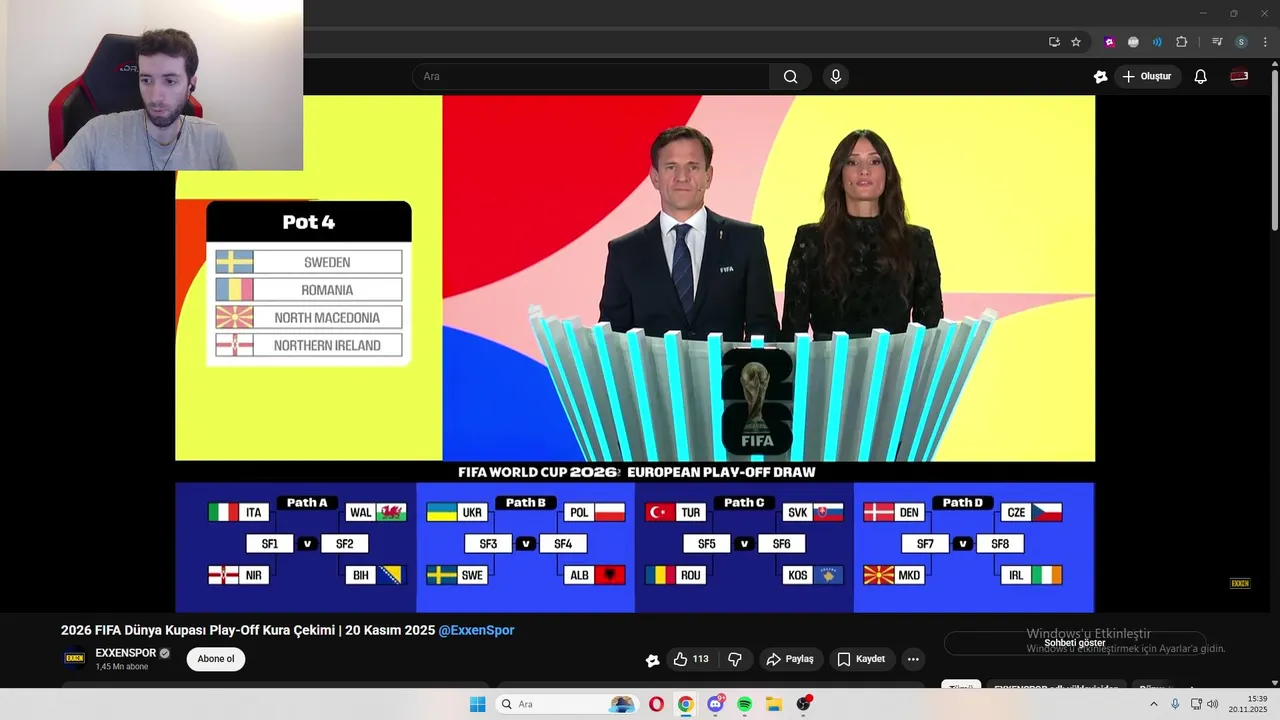Open Discord from the taskbar
1280x720 pixels.
(715, 704)
